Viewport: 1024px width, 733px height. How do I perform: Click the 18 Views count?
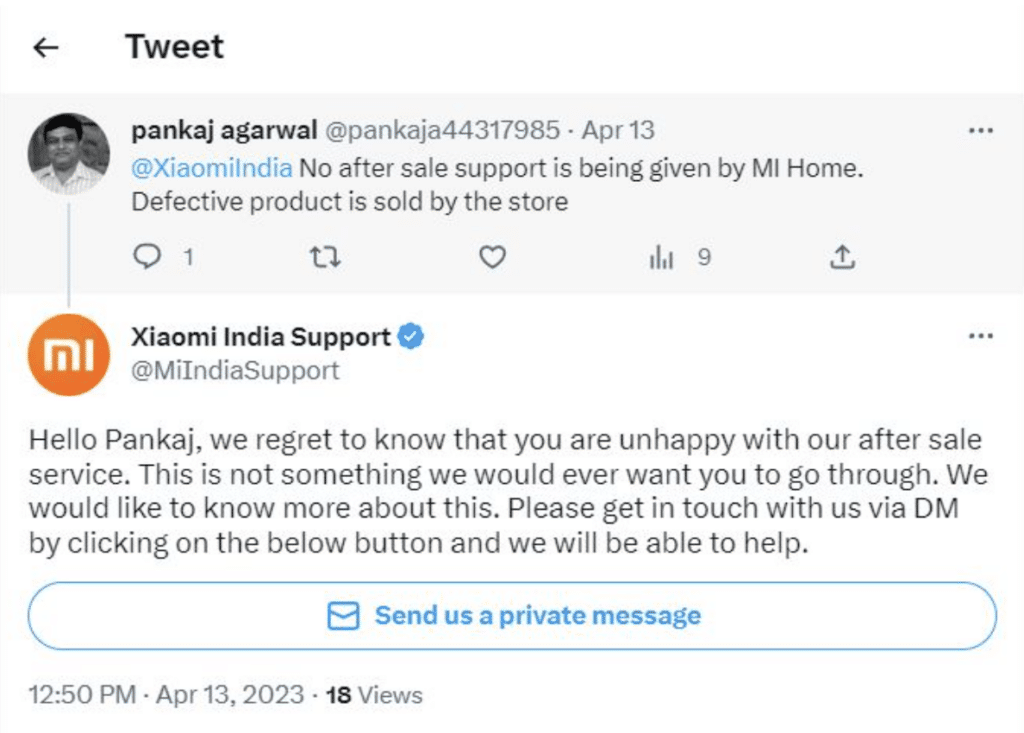click(x=374, y=694)
